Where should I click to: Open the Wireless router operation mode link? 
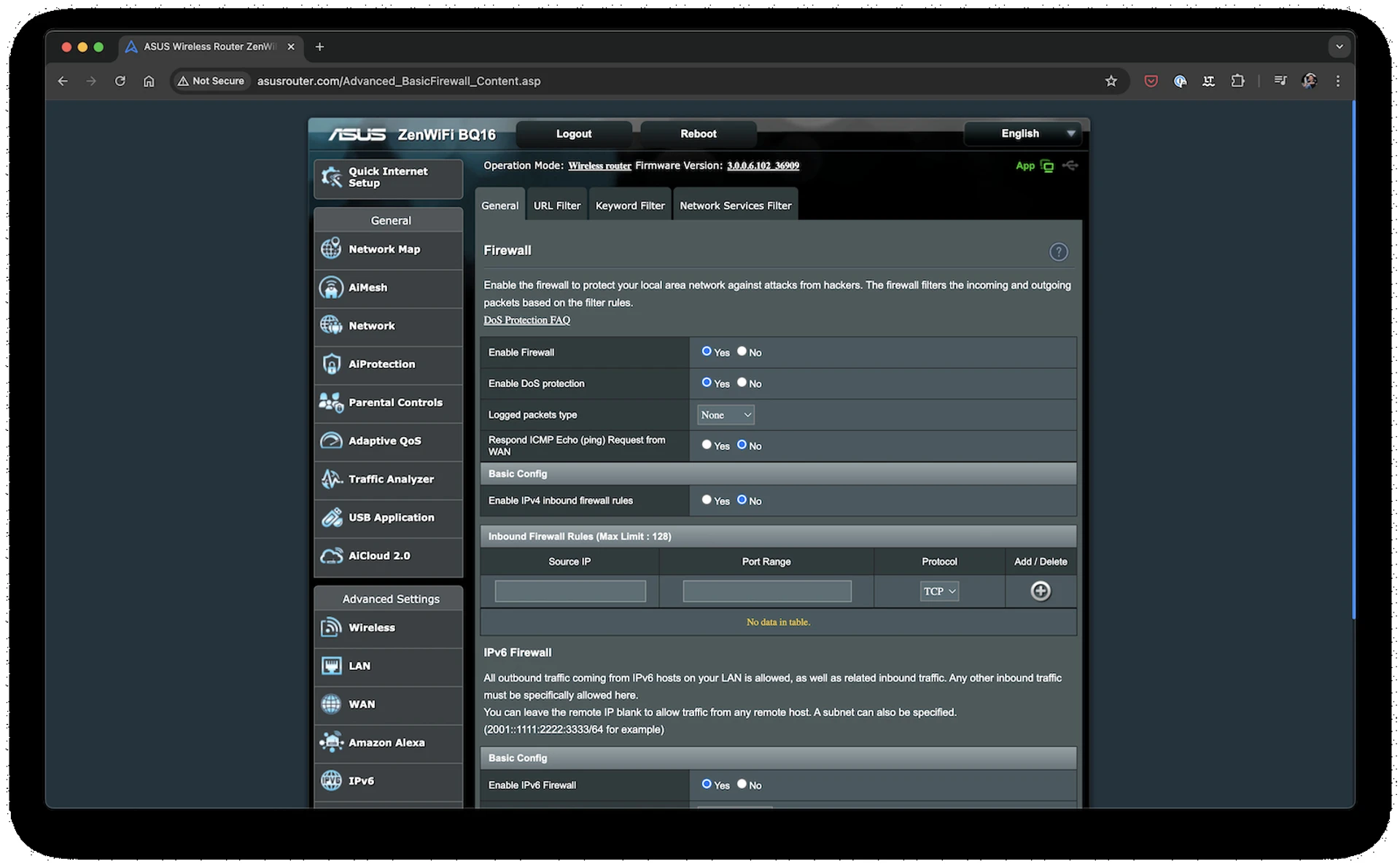[x=599, y=166]
